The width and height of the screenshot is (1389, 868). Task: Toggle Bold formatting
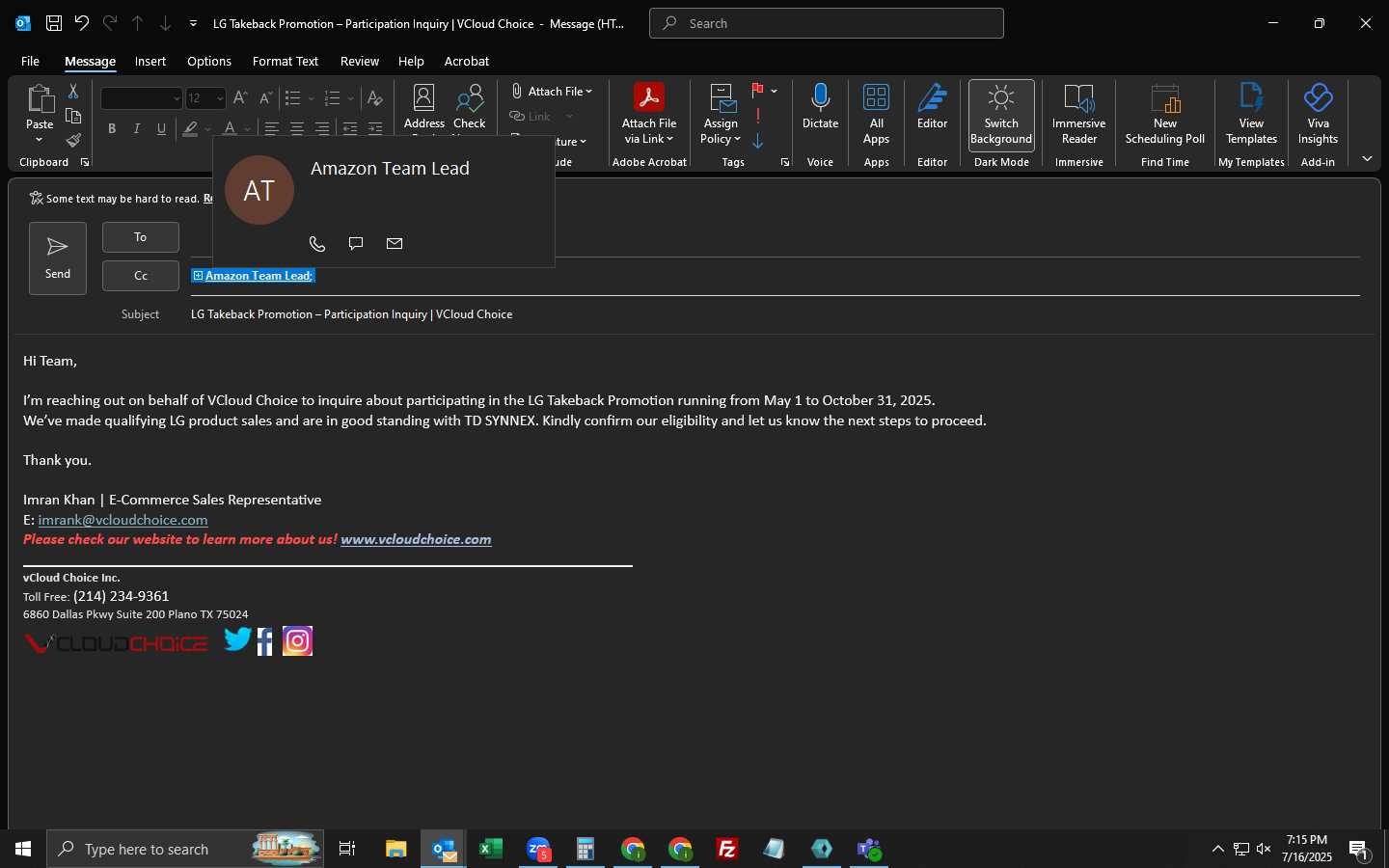point(112,128)
